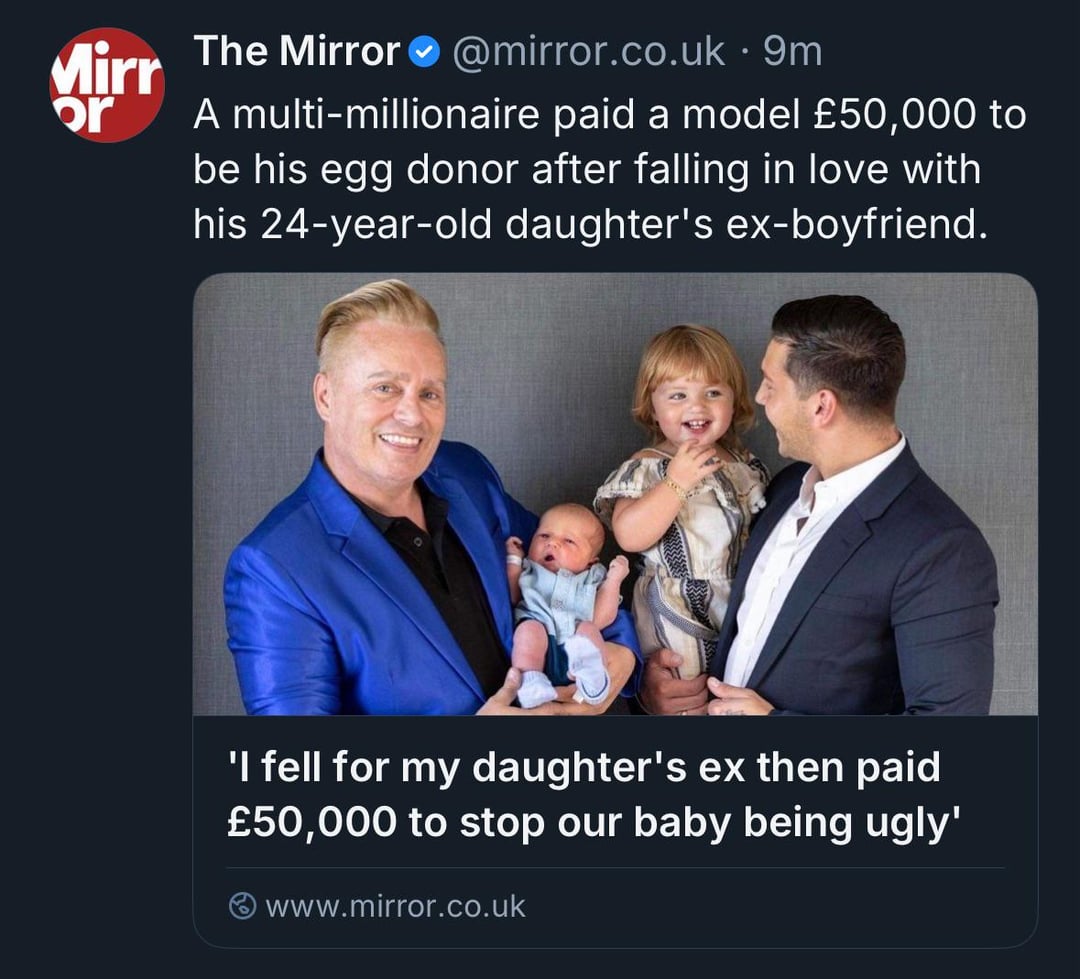1080x979 pixels.
Task: Click the blue verified badge
Action: (426, 53)
